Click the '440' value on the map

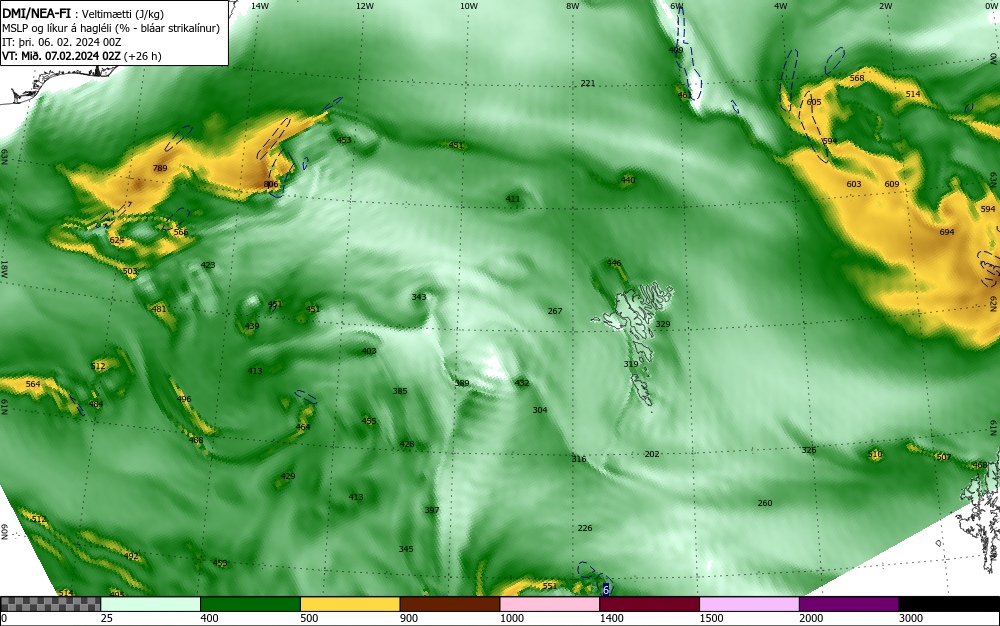pyautogui.click(x=628, y=180)
